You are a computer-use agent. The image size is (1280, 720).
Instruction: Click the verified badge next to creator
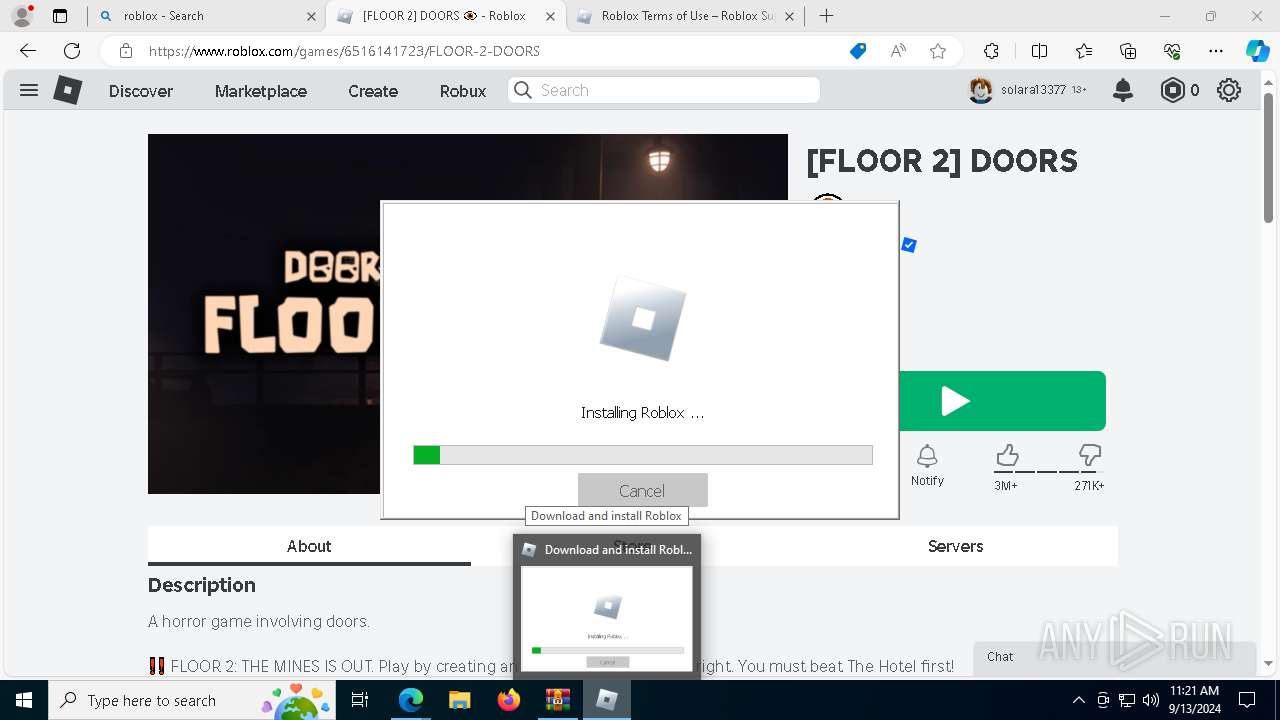[x=909, y=245]
